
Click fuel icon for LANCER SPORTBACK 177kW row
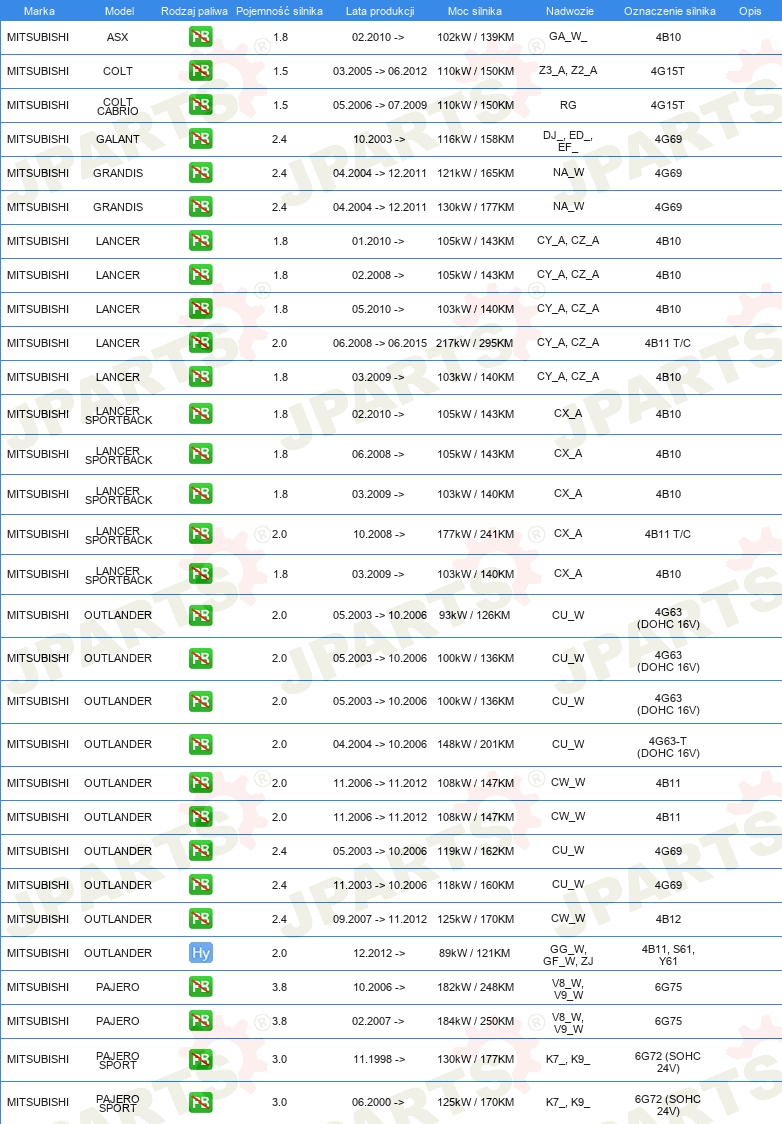click(201, 534)
